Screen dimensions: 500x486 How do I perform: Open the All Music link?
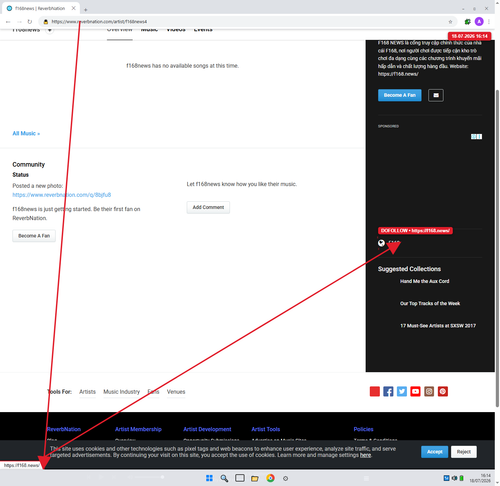(26, 133)
